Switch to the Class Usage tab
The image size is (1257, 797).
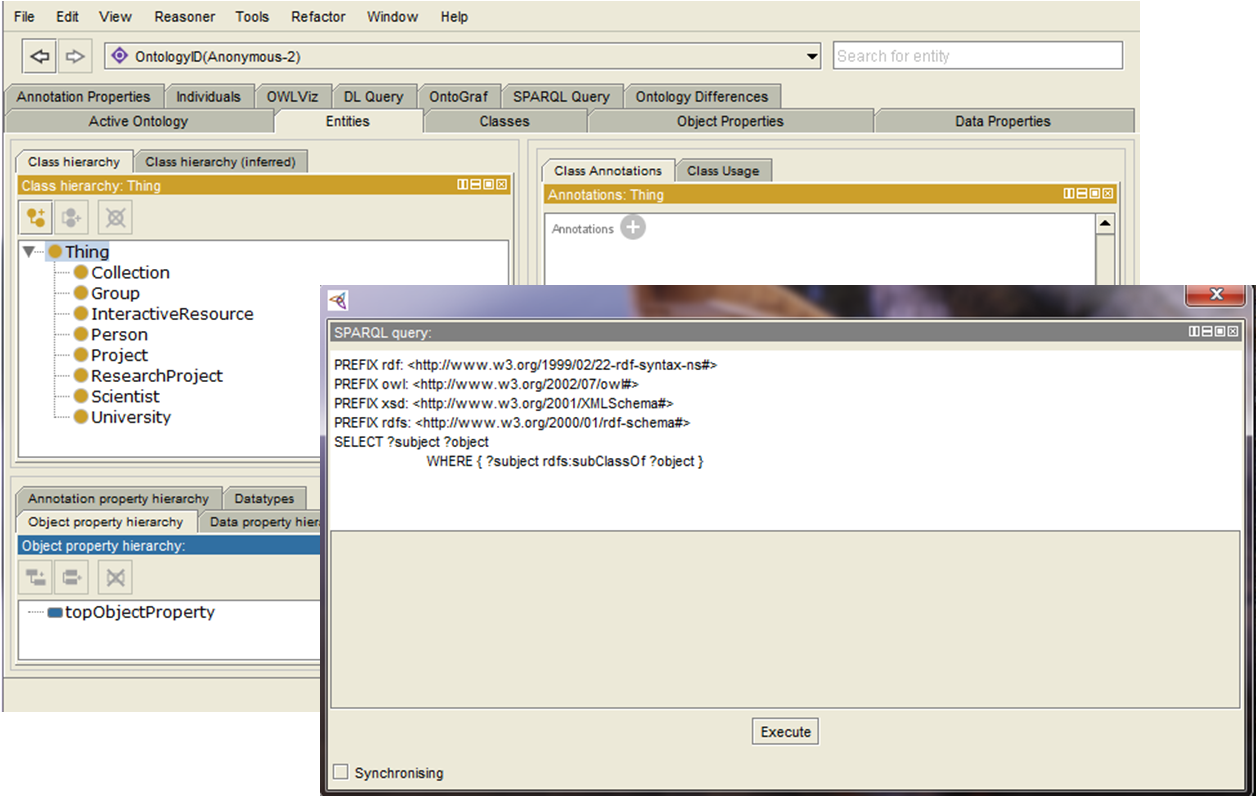tap(722, 171)
